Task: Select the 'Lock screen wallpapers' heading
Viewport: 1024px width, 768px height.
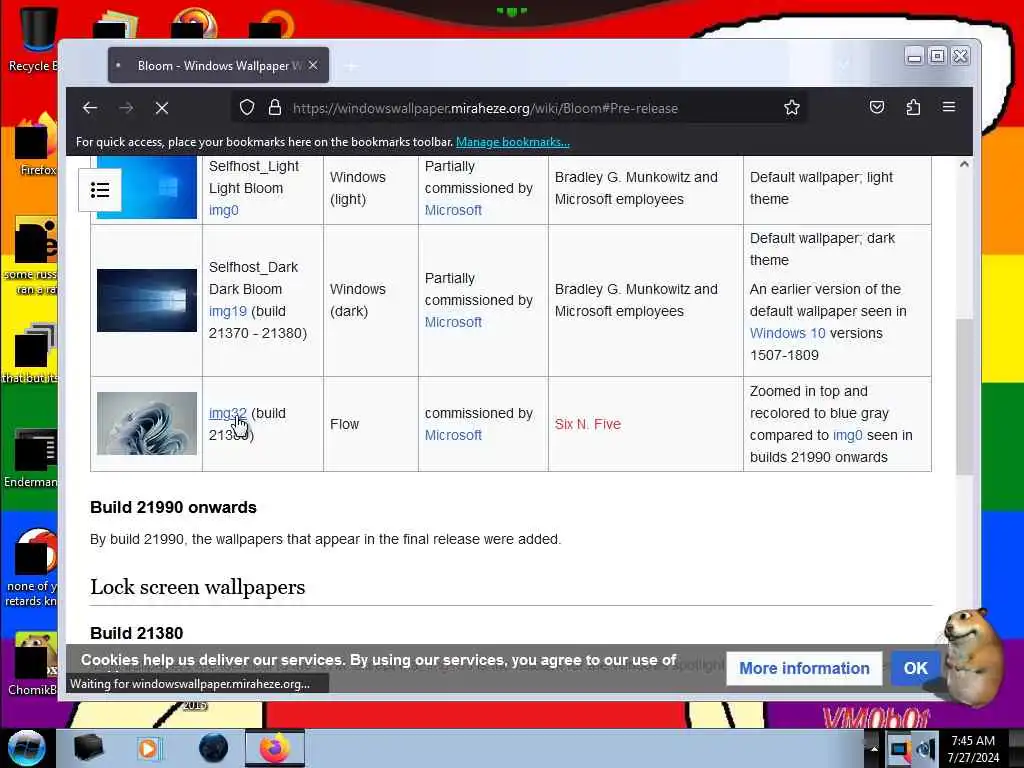Action: [x=197, y=587]
